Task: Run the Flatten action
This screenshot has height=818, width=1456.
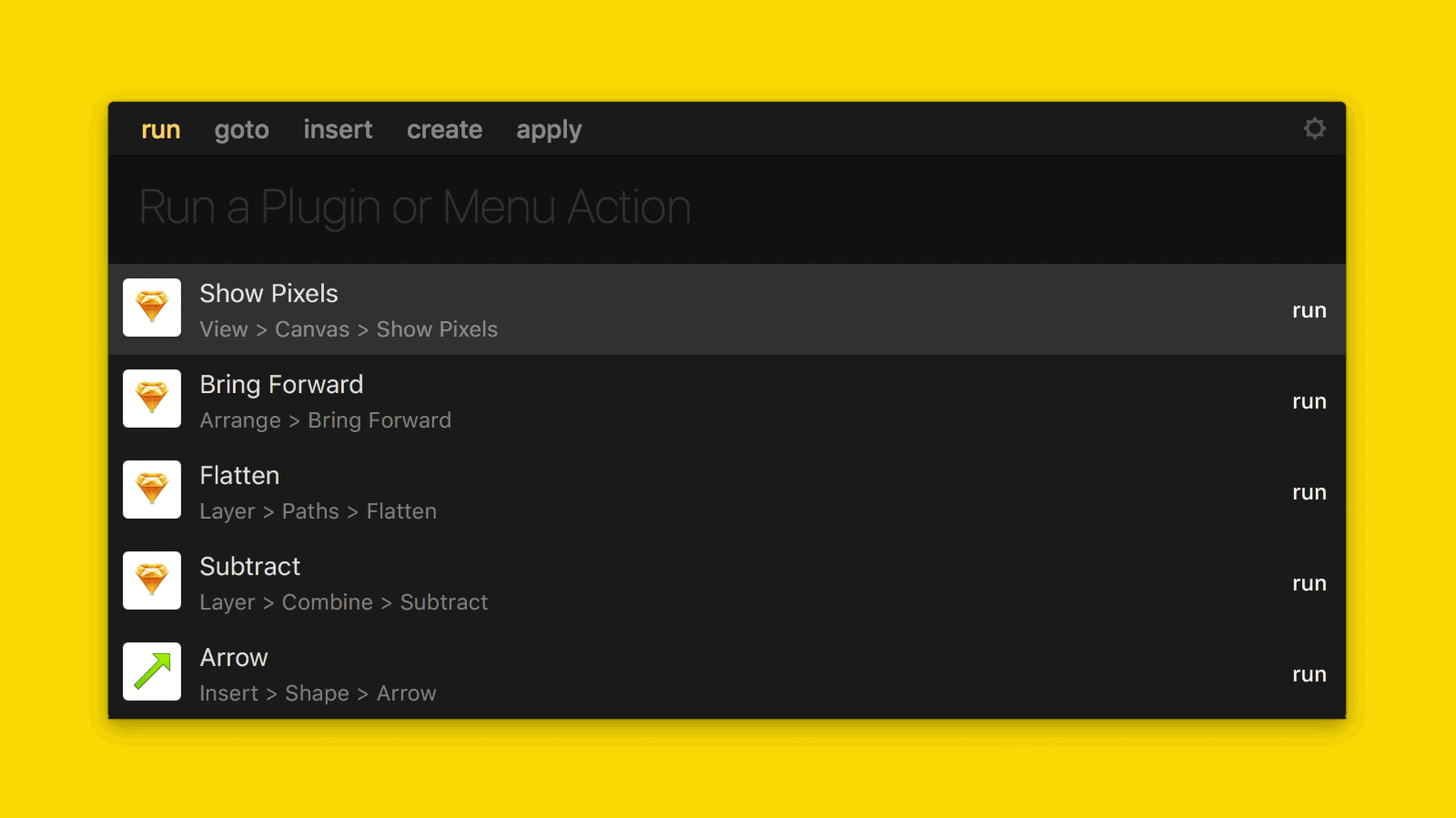Action: coord(1309,493)
